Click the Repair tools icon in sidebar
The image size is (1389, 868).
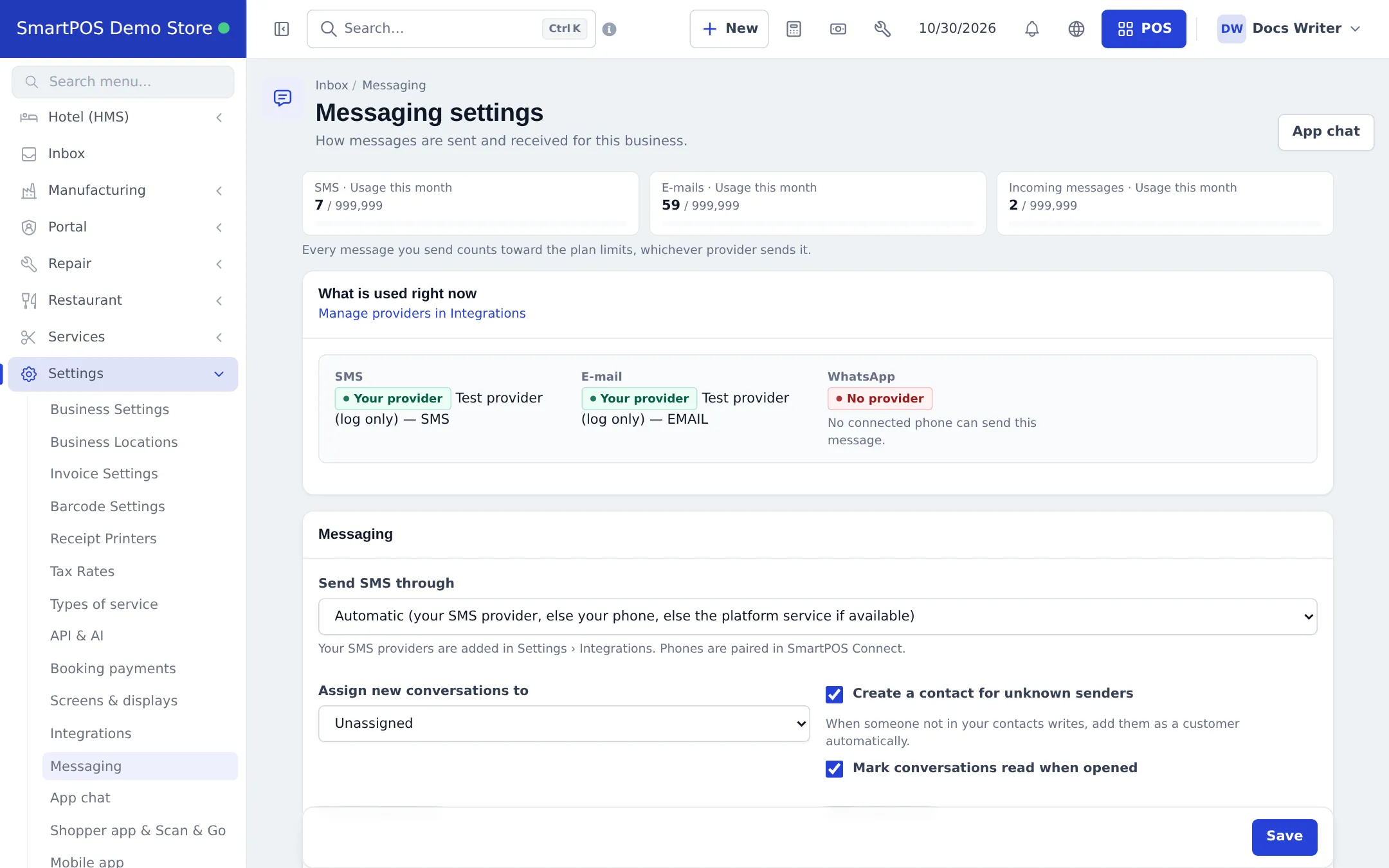[x=29, y=264]
